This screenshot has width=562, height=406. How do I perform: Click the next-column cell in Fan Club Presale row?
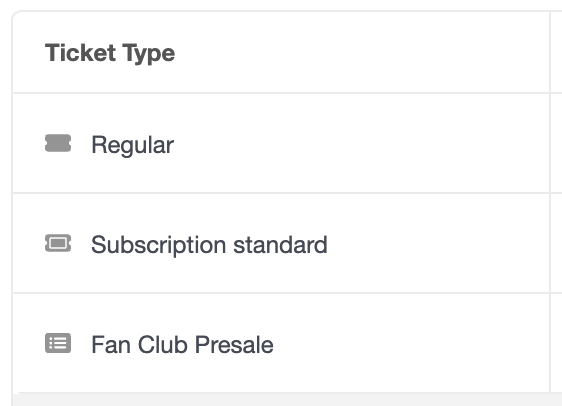[557, 343]
